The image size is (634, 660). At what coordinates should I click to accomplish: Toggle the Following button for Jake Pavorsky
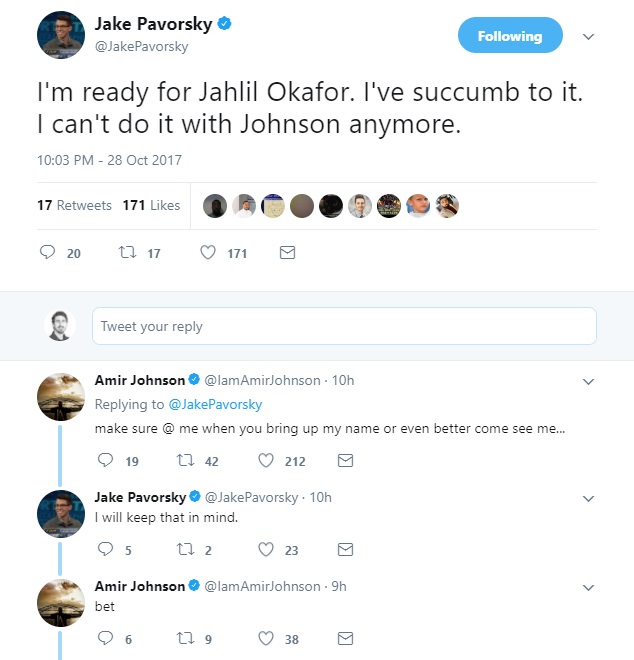point(510,36)
